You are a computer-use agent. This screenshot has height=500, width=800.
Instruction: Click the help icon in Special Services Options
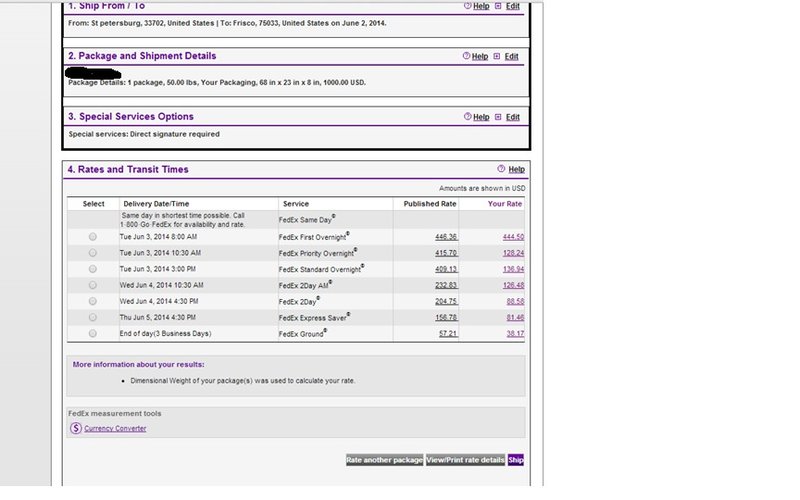click(x=467, y=117)
